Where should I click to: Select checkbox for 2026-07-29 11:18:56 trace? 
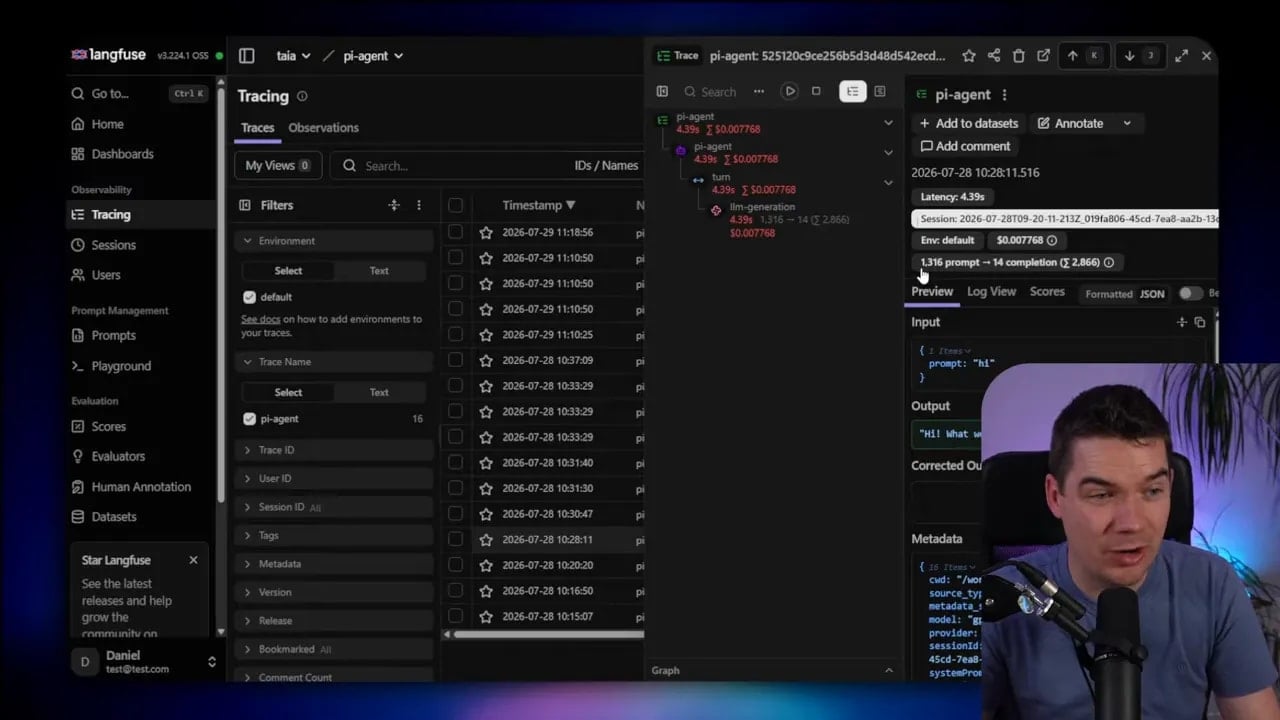pyautogui.click(x=455, y=232)
